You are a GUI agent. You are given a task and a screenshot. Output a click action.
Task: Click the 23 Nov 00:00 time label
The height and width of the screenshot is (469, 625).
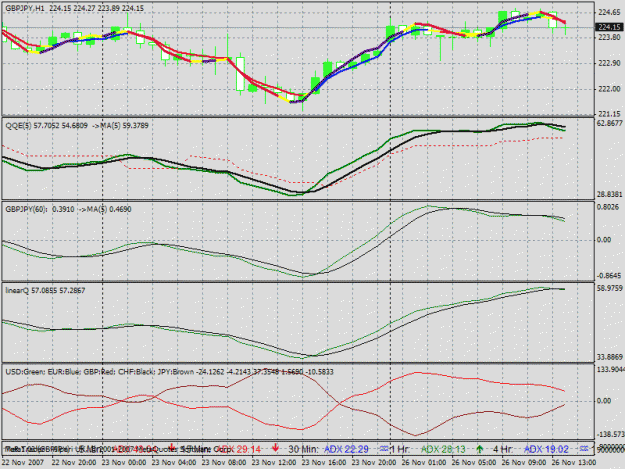(124, 462)
